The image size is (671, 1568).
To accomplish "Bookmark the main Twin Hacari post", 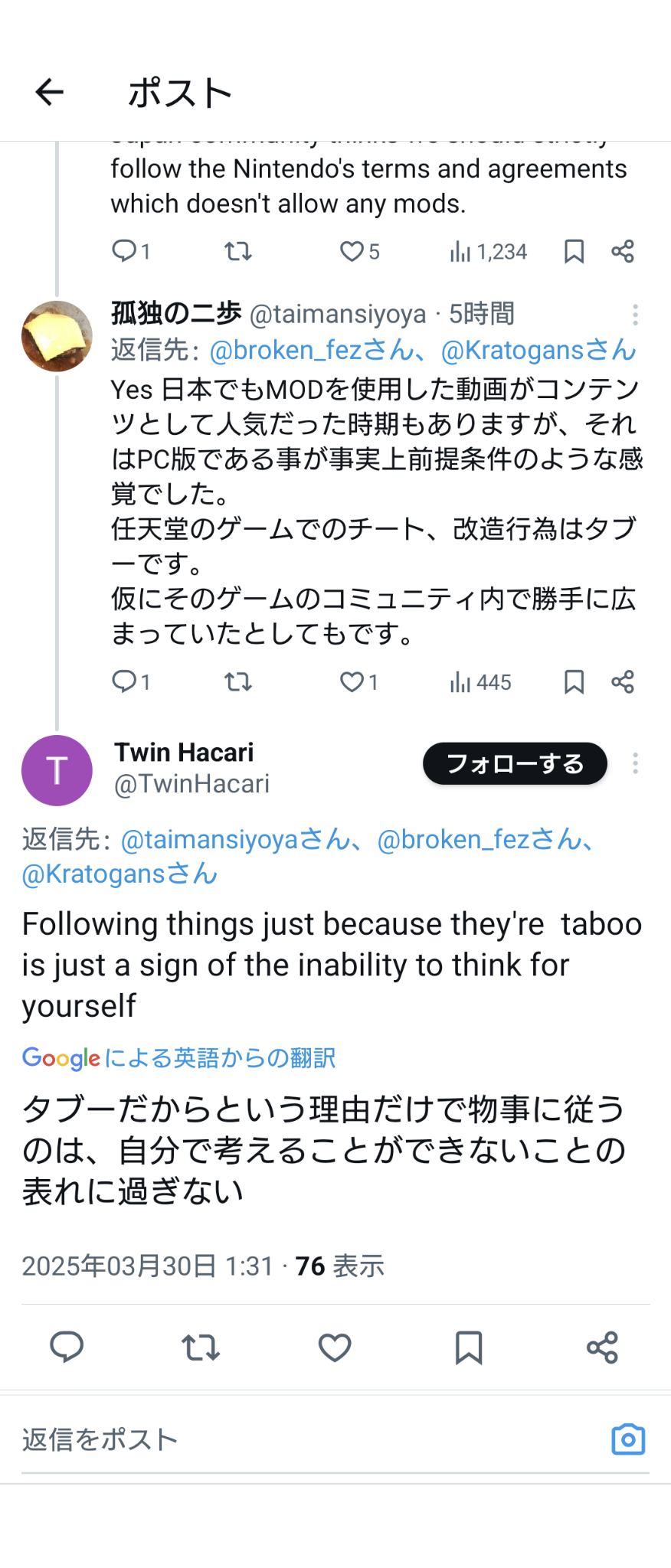I will coord(468,1347).
